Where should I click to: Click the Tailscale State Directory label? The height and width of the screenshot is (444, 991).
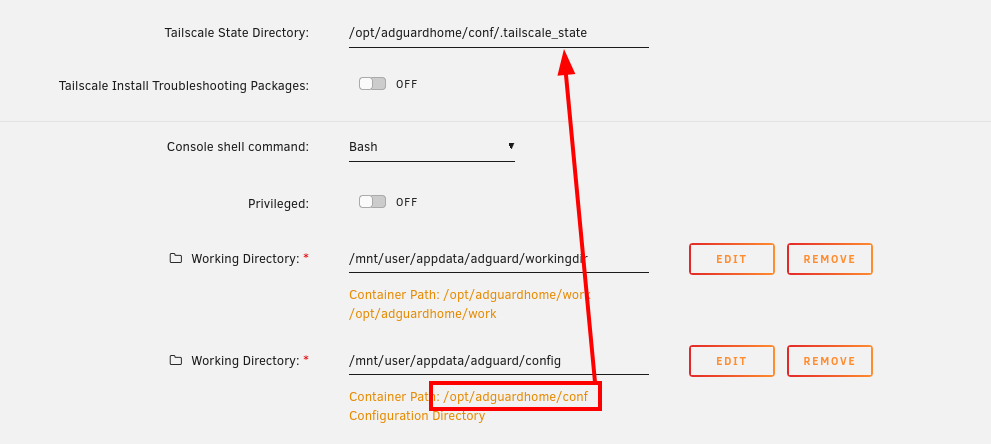pyautogui.click(x=237, y=33)
